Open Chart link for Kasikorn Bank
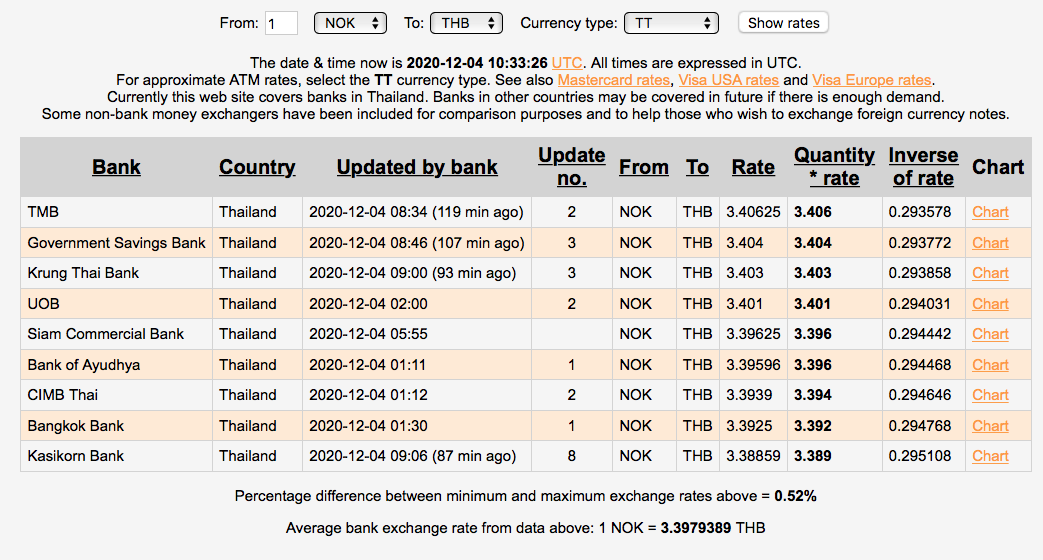This screenshot has height=560, width=1043. (990, 456)
